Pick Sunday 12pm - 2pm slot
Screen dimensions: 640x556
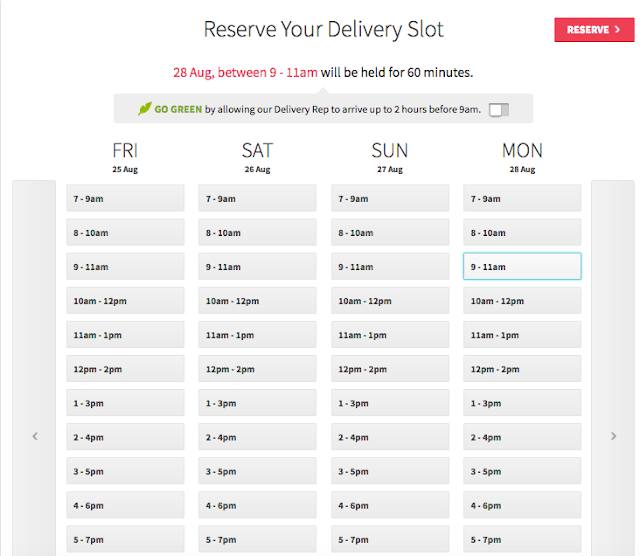[x=390, y=369]
